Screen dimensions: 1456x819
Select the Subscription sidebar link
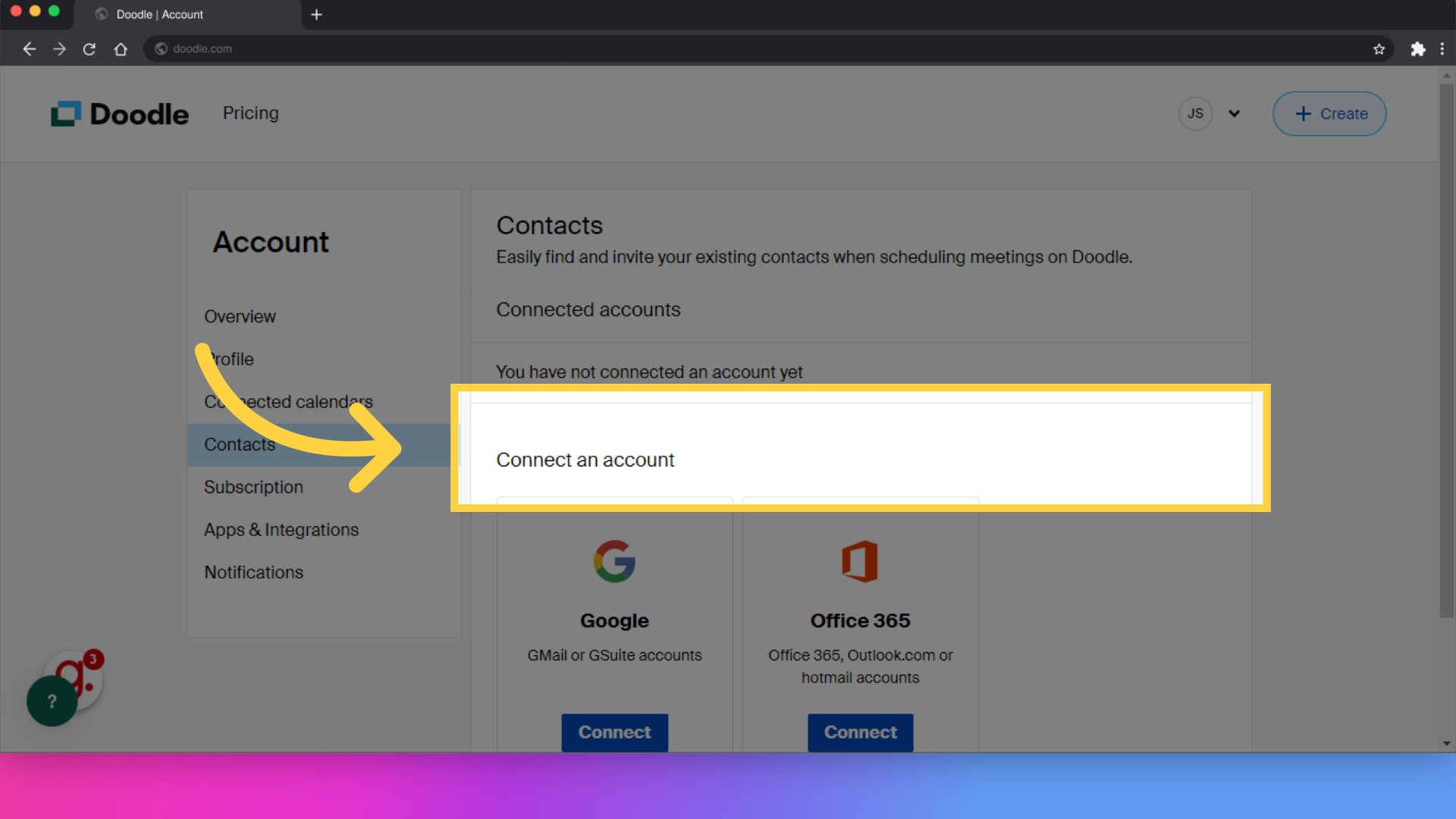coord(253,486)
